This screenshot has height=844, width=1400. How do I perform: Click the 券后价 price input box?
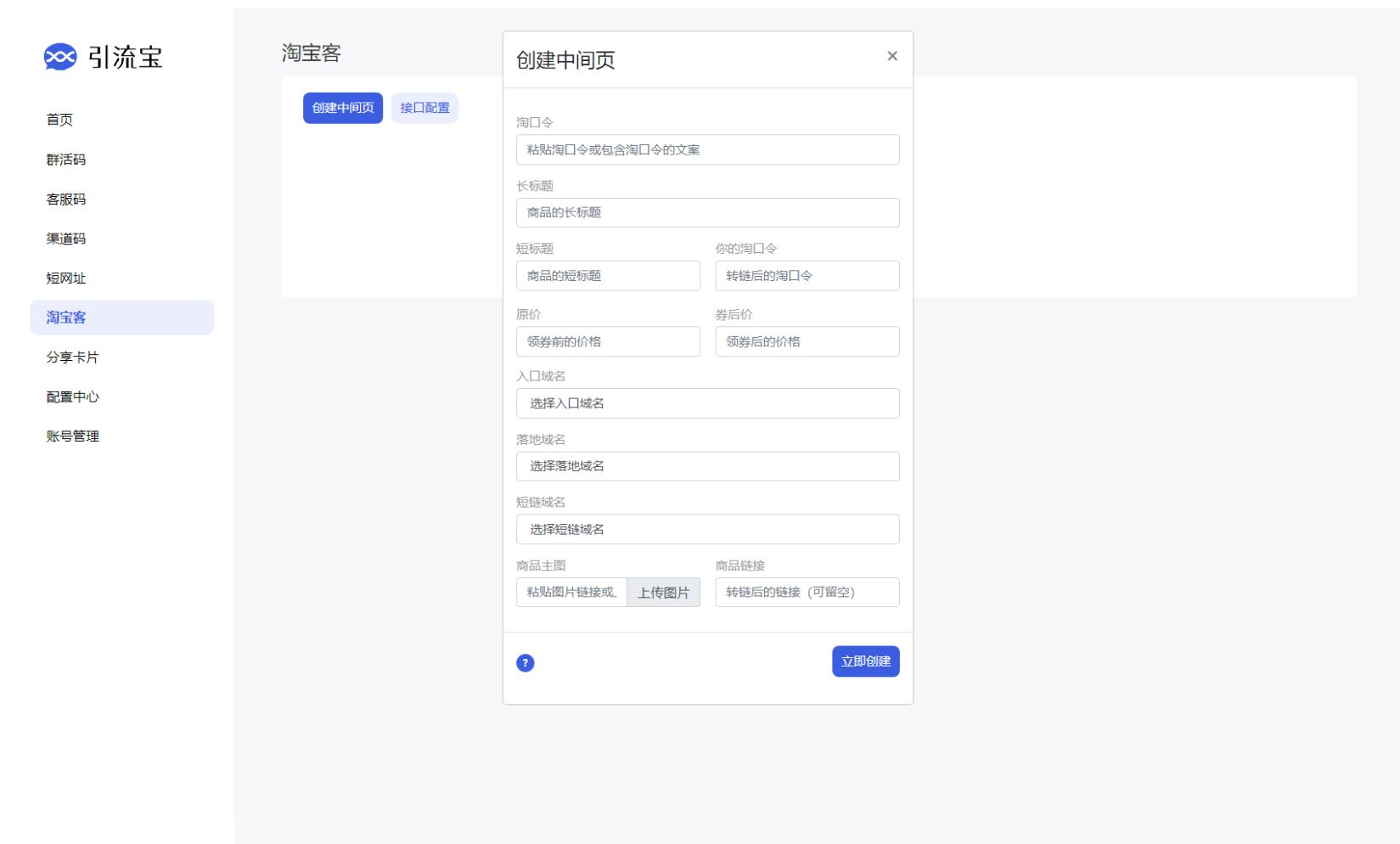coord(807,341)
